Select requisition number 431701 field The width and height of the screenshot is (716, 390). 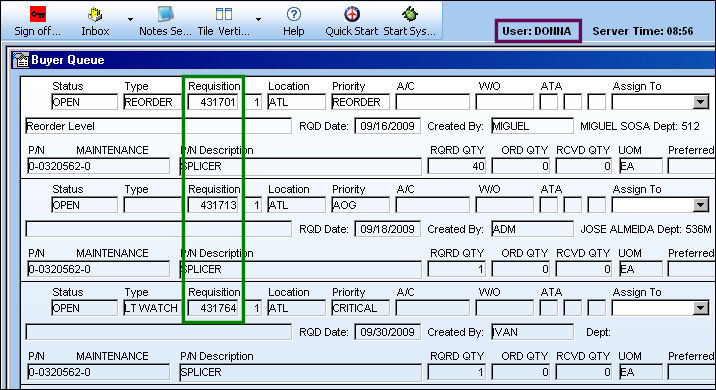point(213,102)
